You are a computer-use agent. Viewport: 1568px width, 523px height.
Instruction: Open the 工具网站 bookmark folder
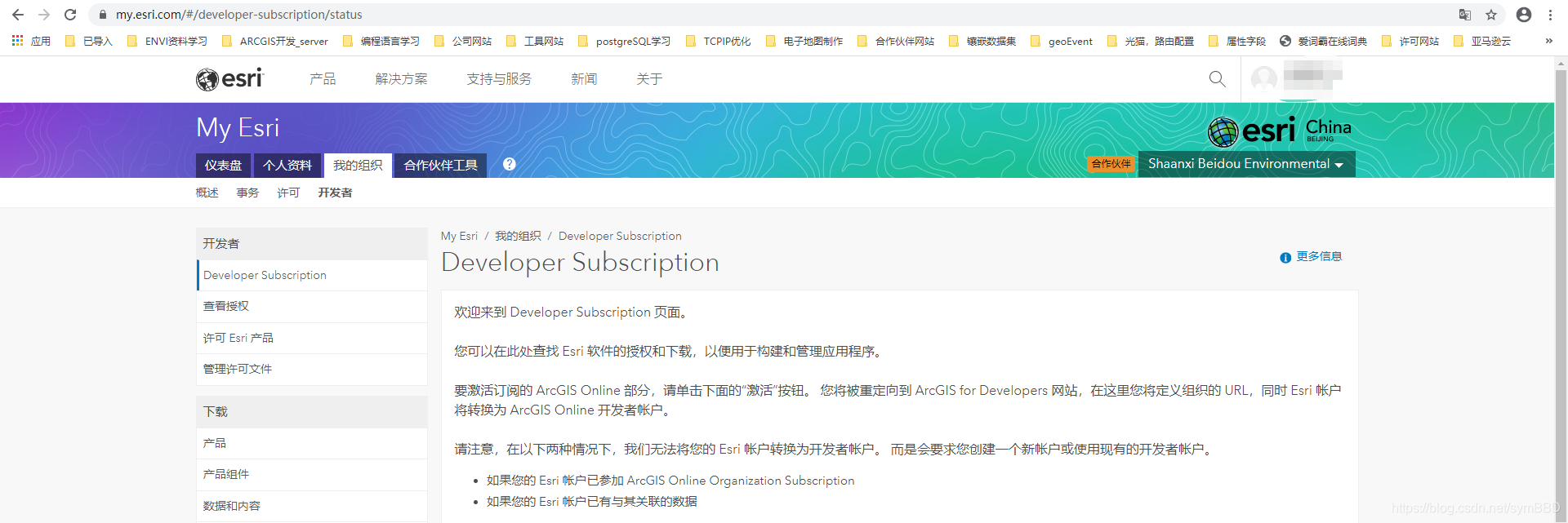[x=535, y=41]
